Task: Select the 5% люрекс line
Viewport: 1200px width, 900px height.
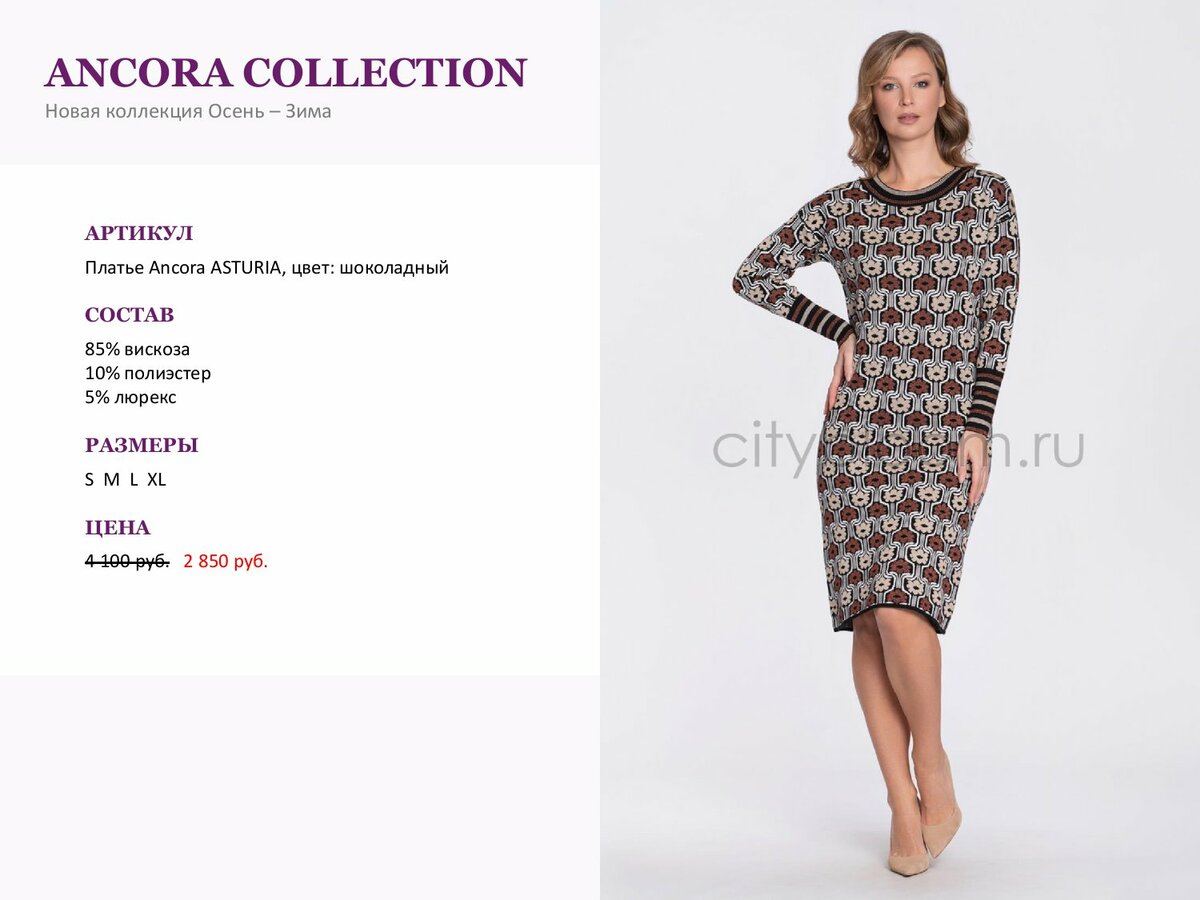Action: 131,397
